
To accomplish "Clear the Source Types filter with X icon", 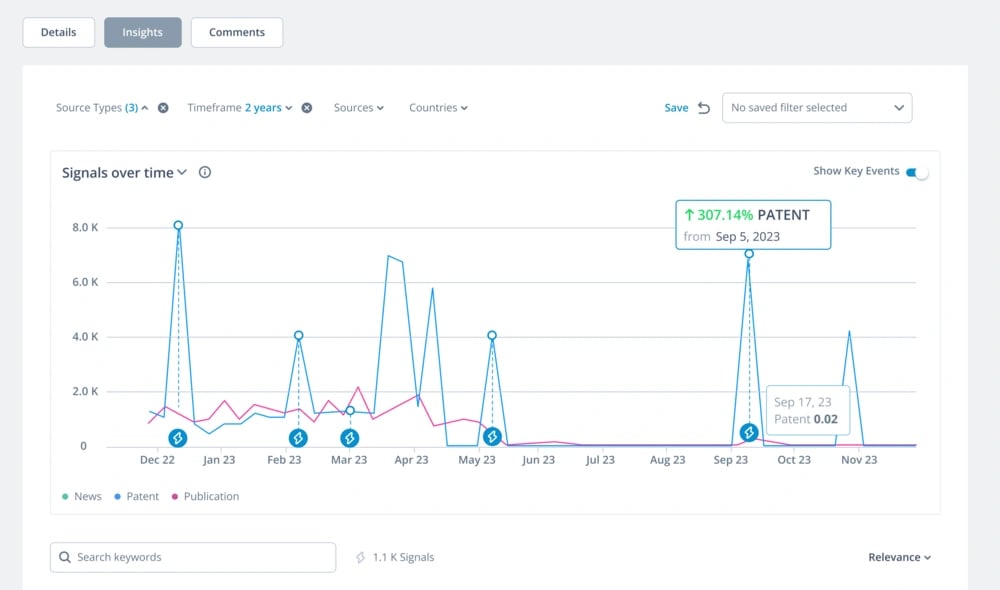I will (163, 108).
